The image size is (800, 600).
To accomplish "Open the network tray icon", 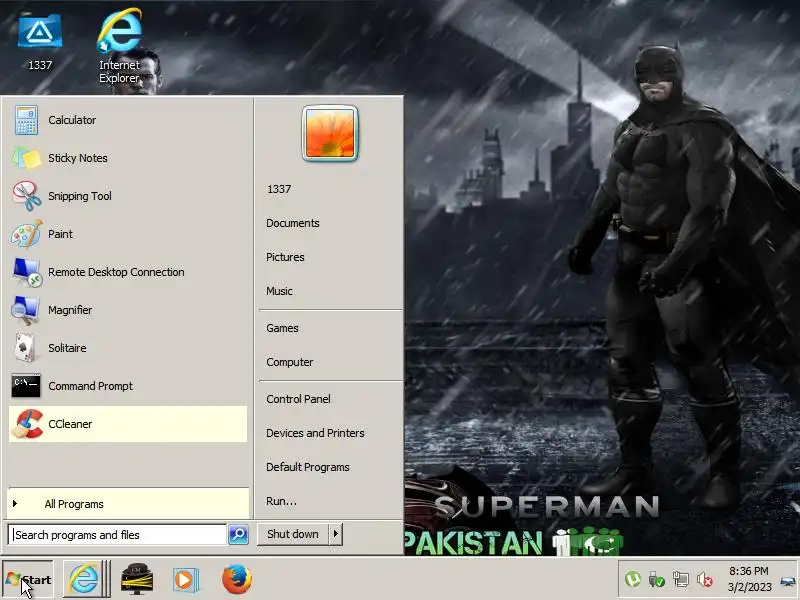I will (x=681, y=580).
